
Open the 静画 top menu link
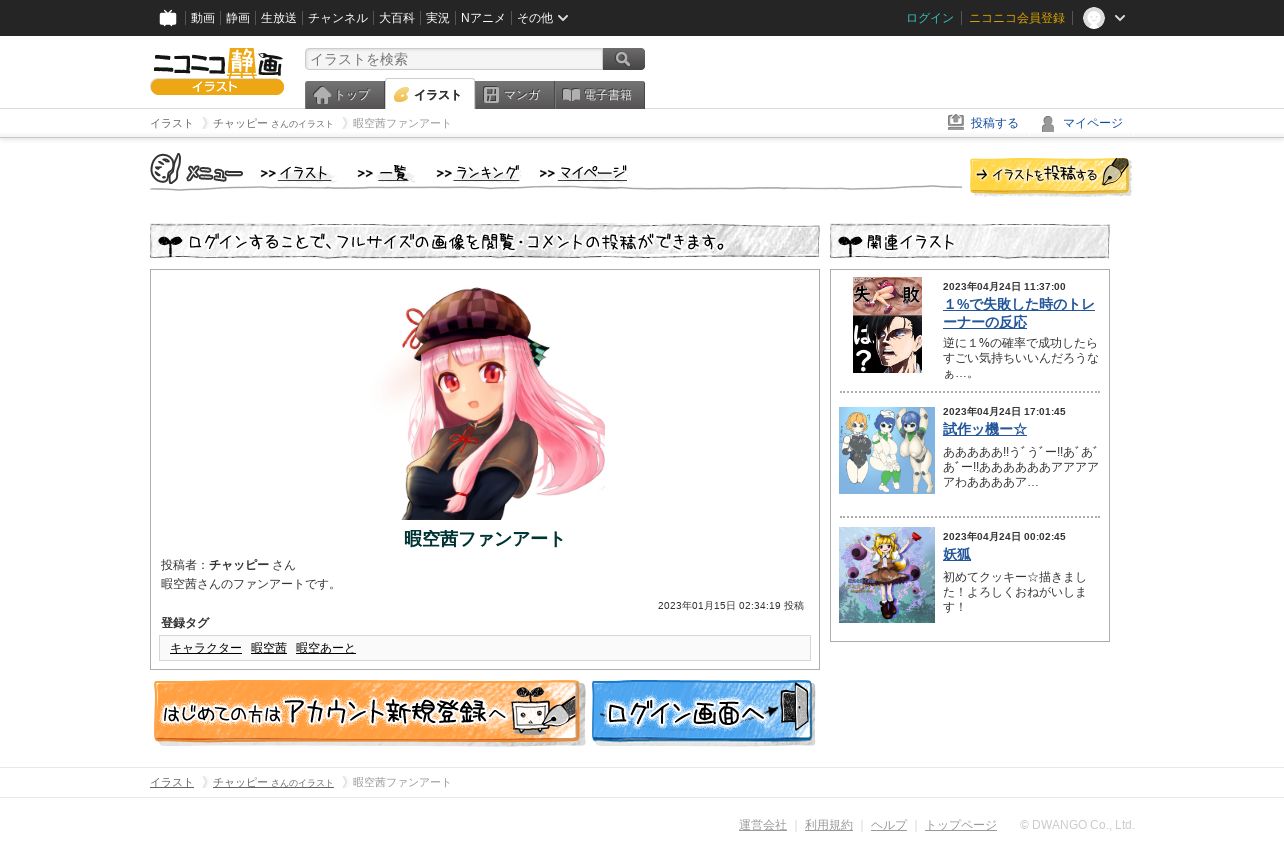coord(238,18)
